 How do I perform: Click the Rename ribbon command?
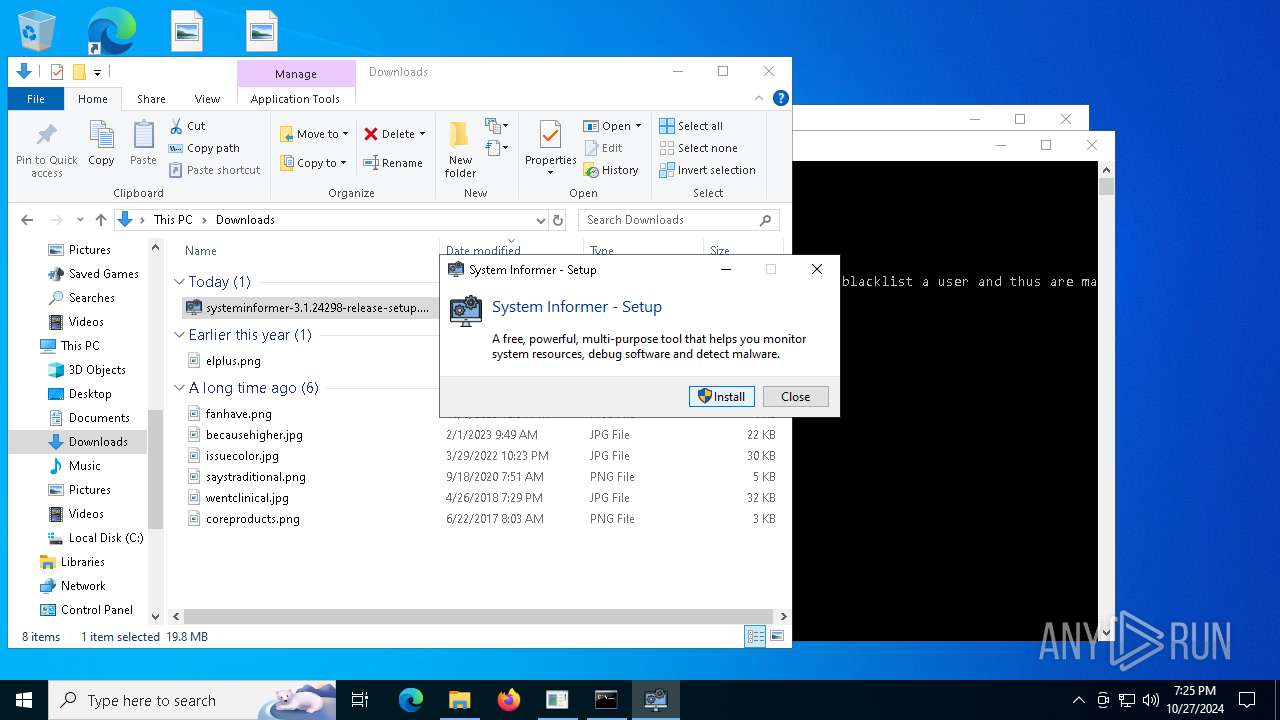pyautogui.click(x=393, y=163)
